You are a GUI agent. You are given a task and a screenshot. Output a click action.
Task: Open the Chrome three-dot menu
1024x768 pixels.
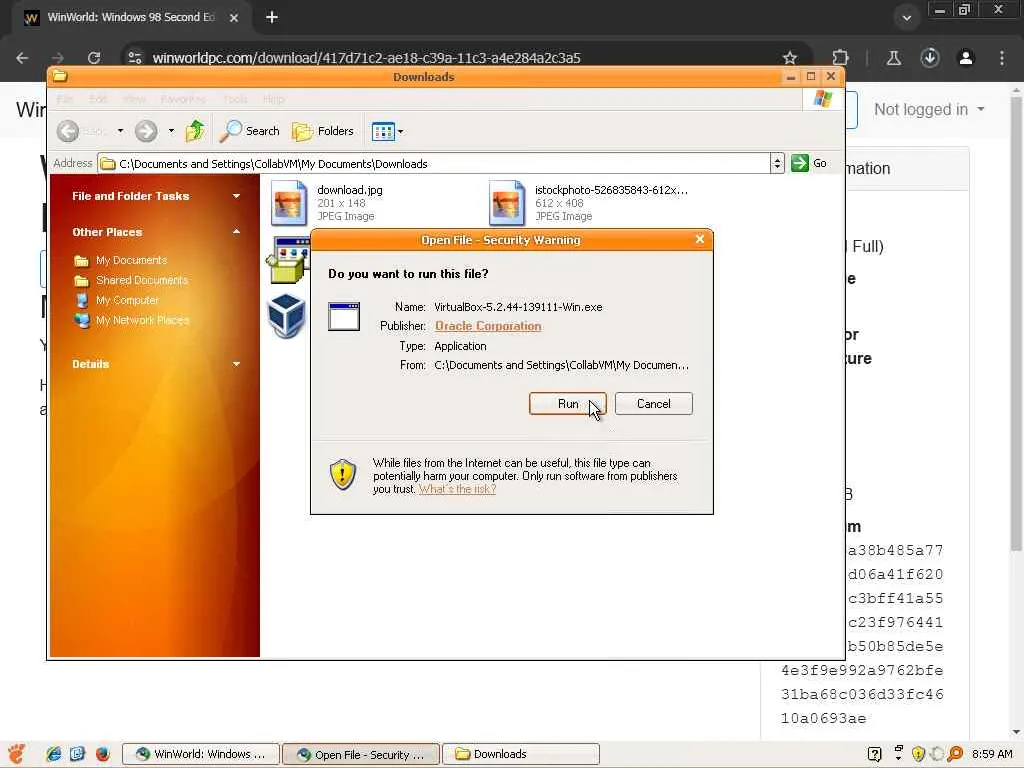pyautogui.click(x=1001, y=57)
